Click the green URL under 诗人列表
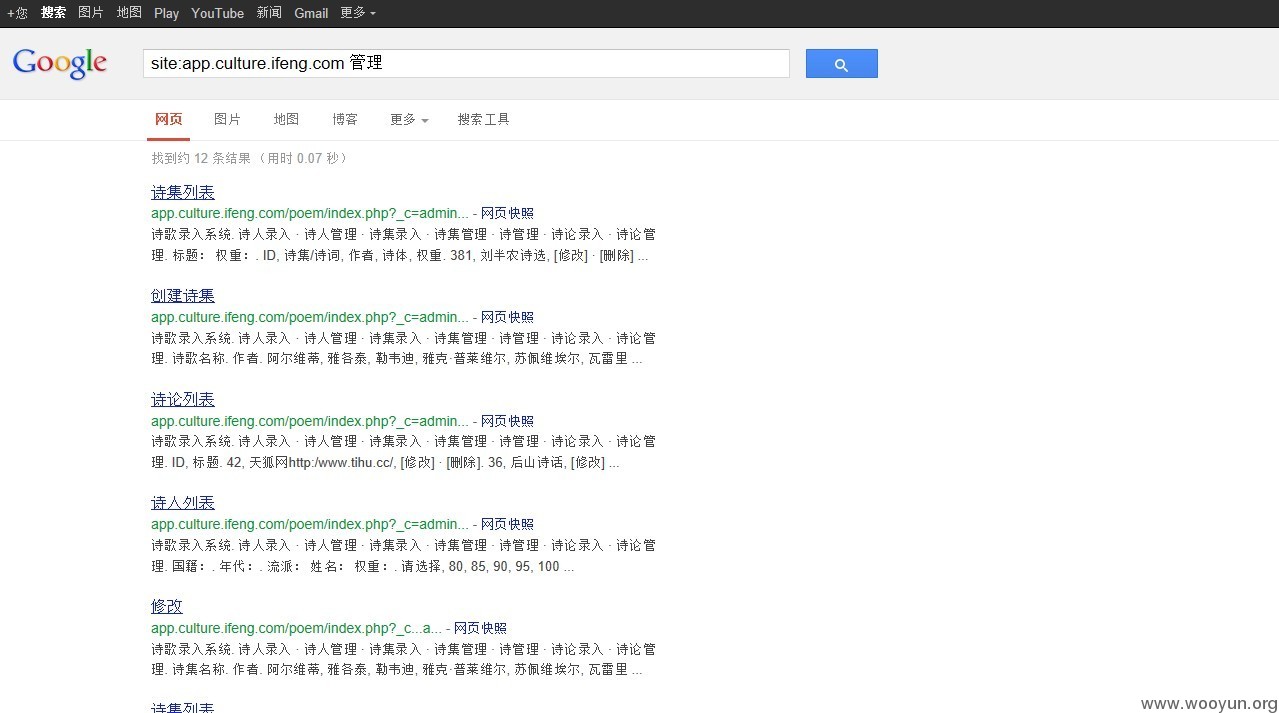 310,524
